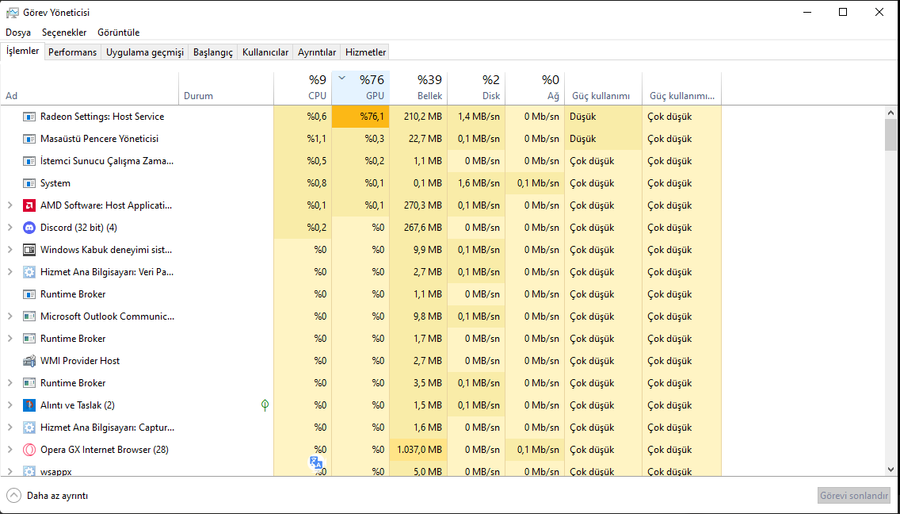The image size is (900, 514).
Task: Expand the Alıntı ve Taslak (2) group
Action: (10, 406)
